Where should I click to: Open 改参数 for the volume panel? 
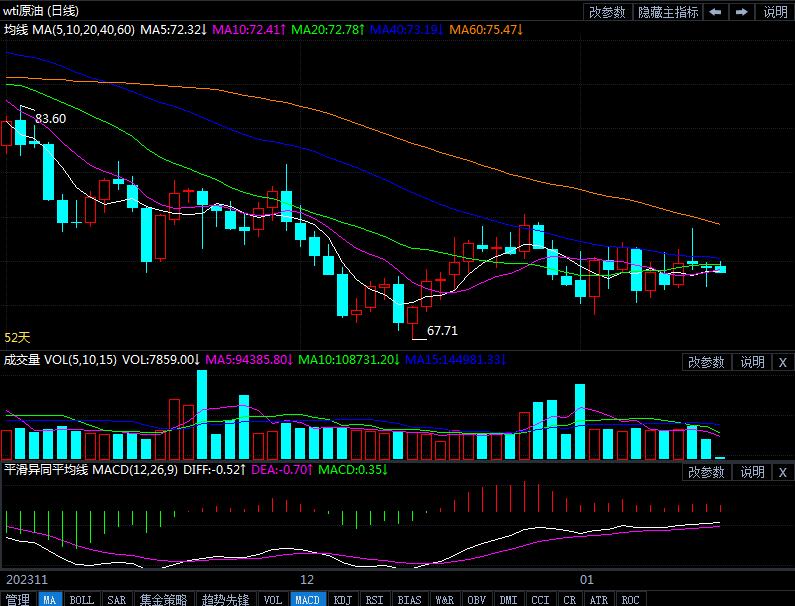pos(705,362)
